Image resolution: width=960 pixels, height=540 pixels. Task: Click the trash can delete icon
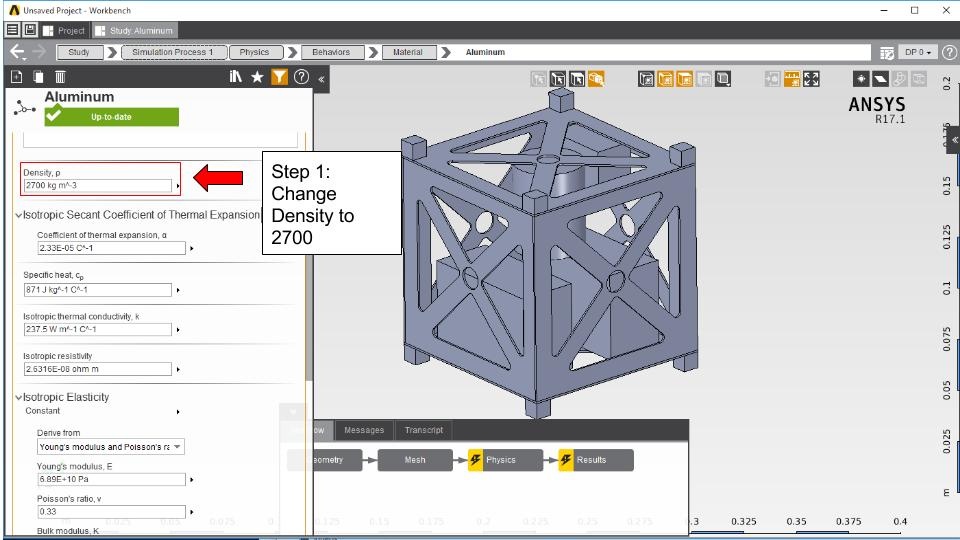[60, 77]
